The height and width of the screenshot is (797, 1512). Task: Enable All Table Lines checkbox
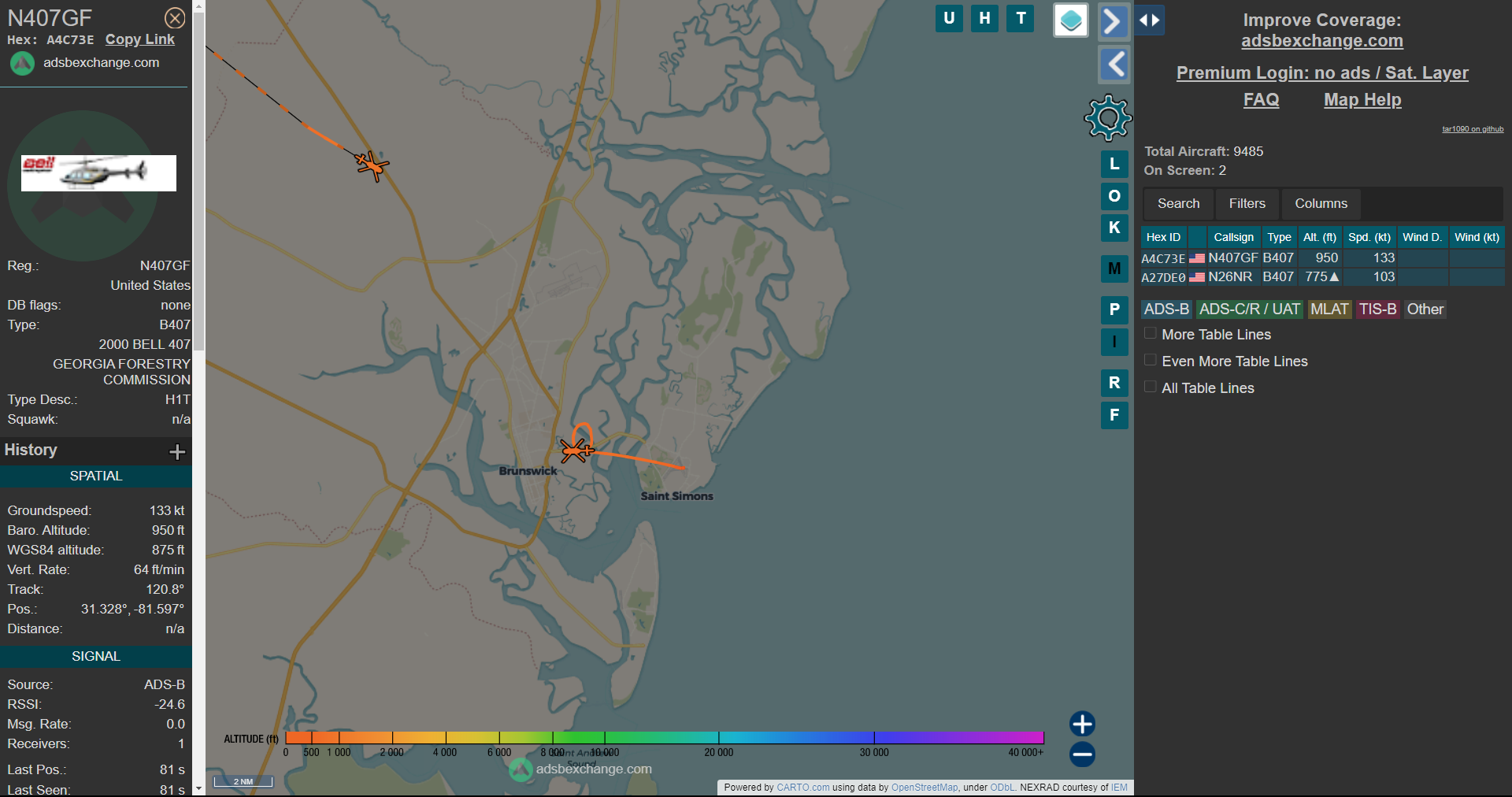coord(1150,387)
